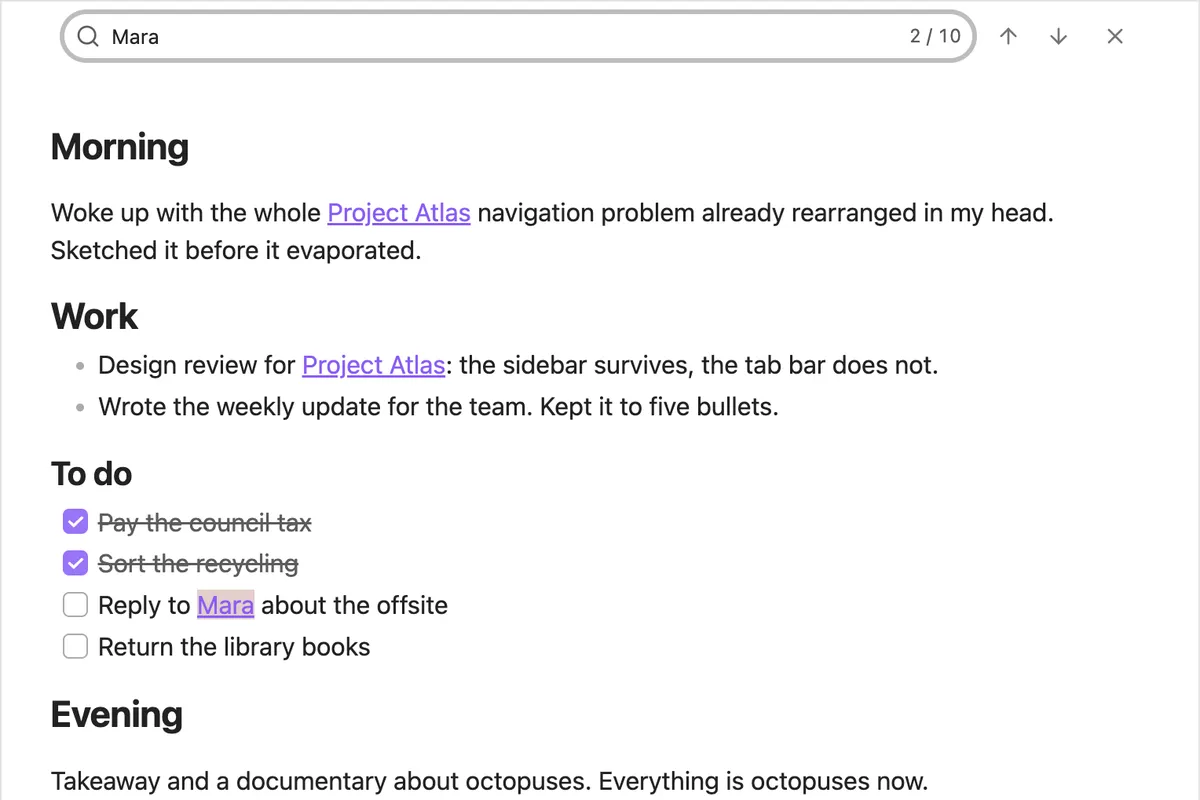Open the Project Atlas link in Morning paragraph
This screenshot has width=1200, height=800.
pyautogui.click(x=399, y=213)
